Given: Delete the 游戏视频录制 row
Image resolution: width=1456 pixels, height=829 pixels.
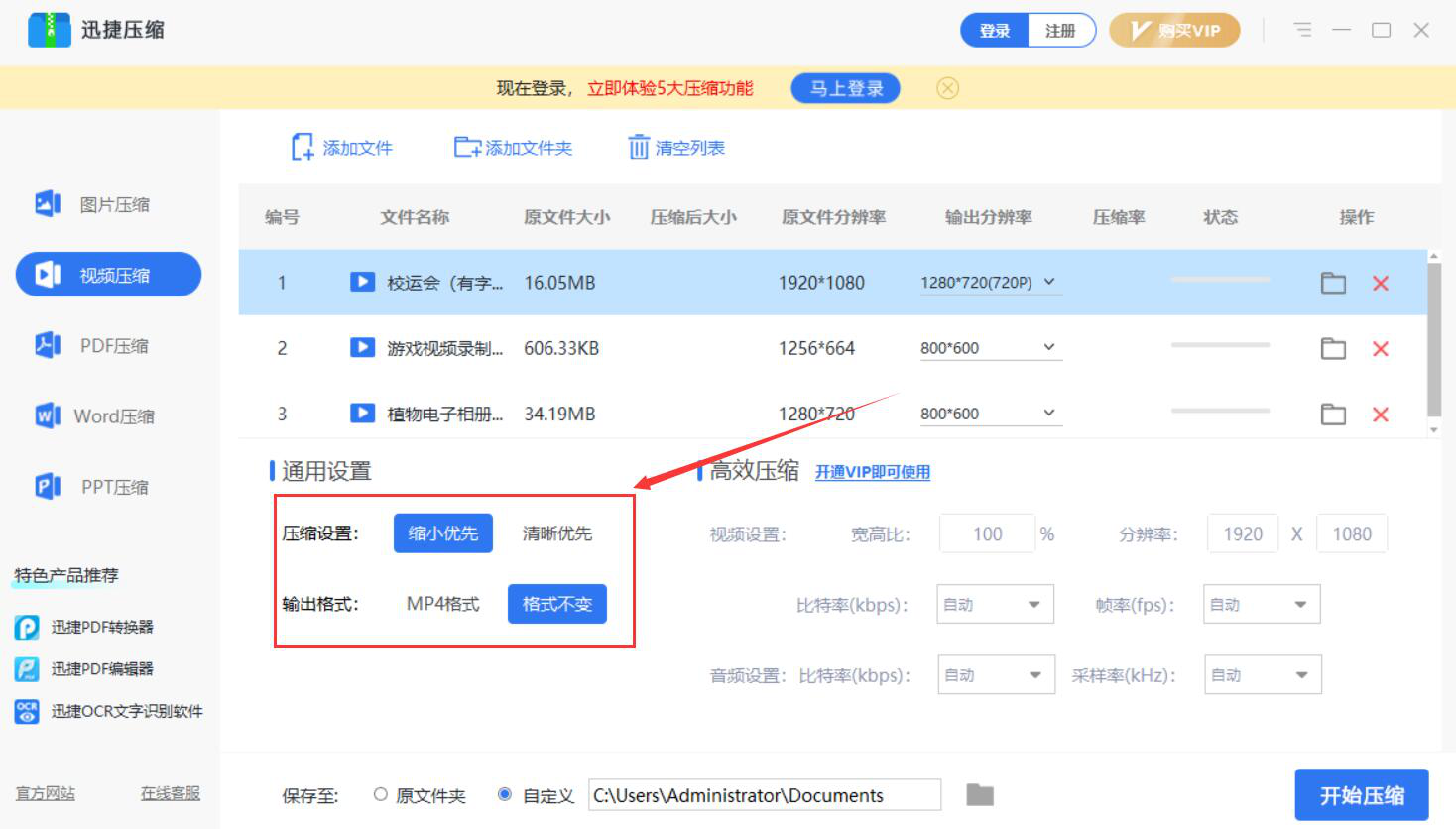Looking at the screenshot, I should click(1380, 348).
